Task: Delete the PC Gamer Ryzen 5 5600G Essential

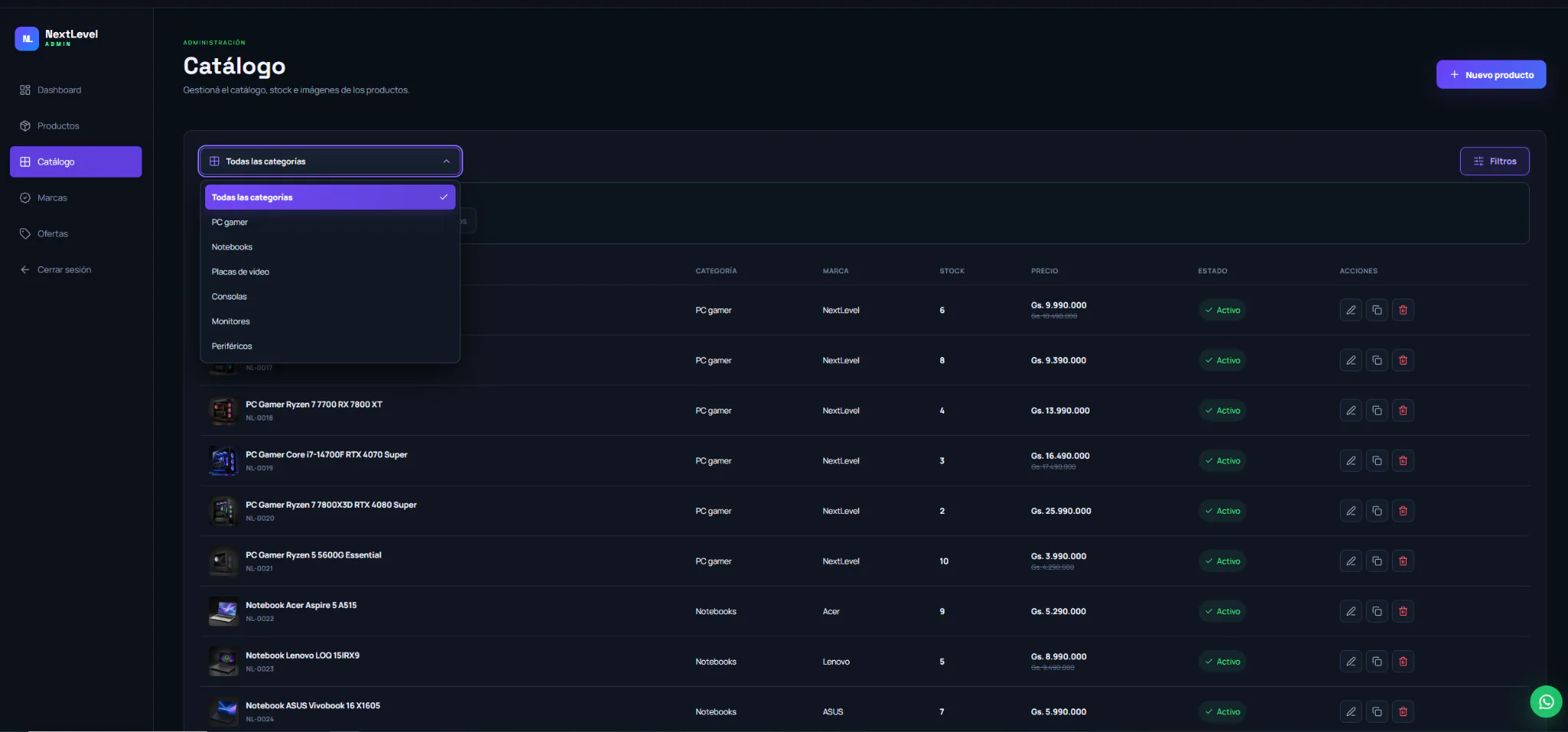Action: point(1403,561)
